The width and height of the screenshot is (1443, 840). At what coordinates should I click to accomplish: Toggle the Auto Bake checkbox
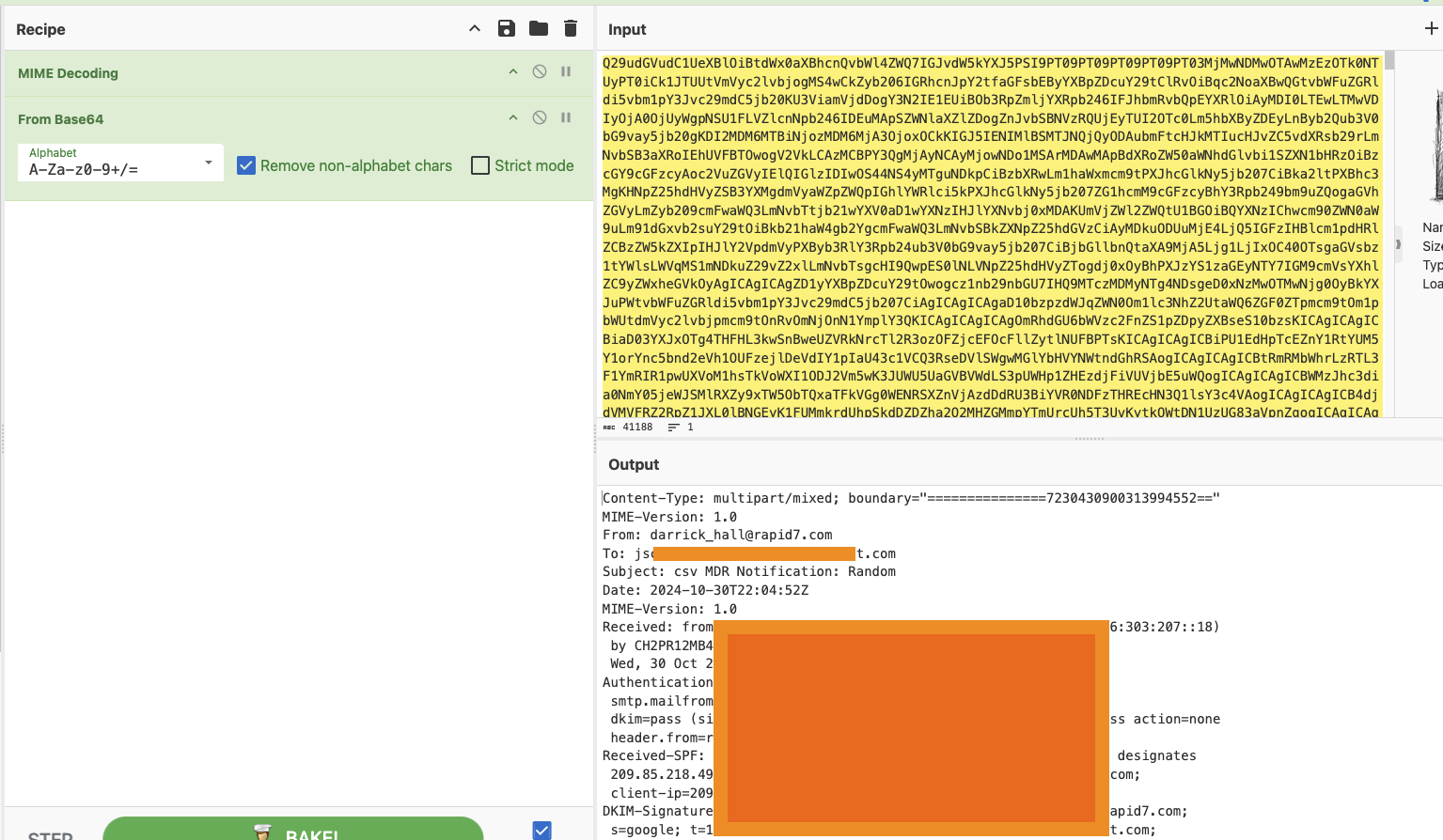click(x=541, y=830)
